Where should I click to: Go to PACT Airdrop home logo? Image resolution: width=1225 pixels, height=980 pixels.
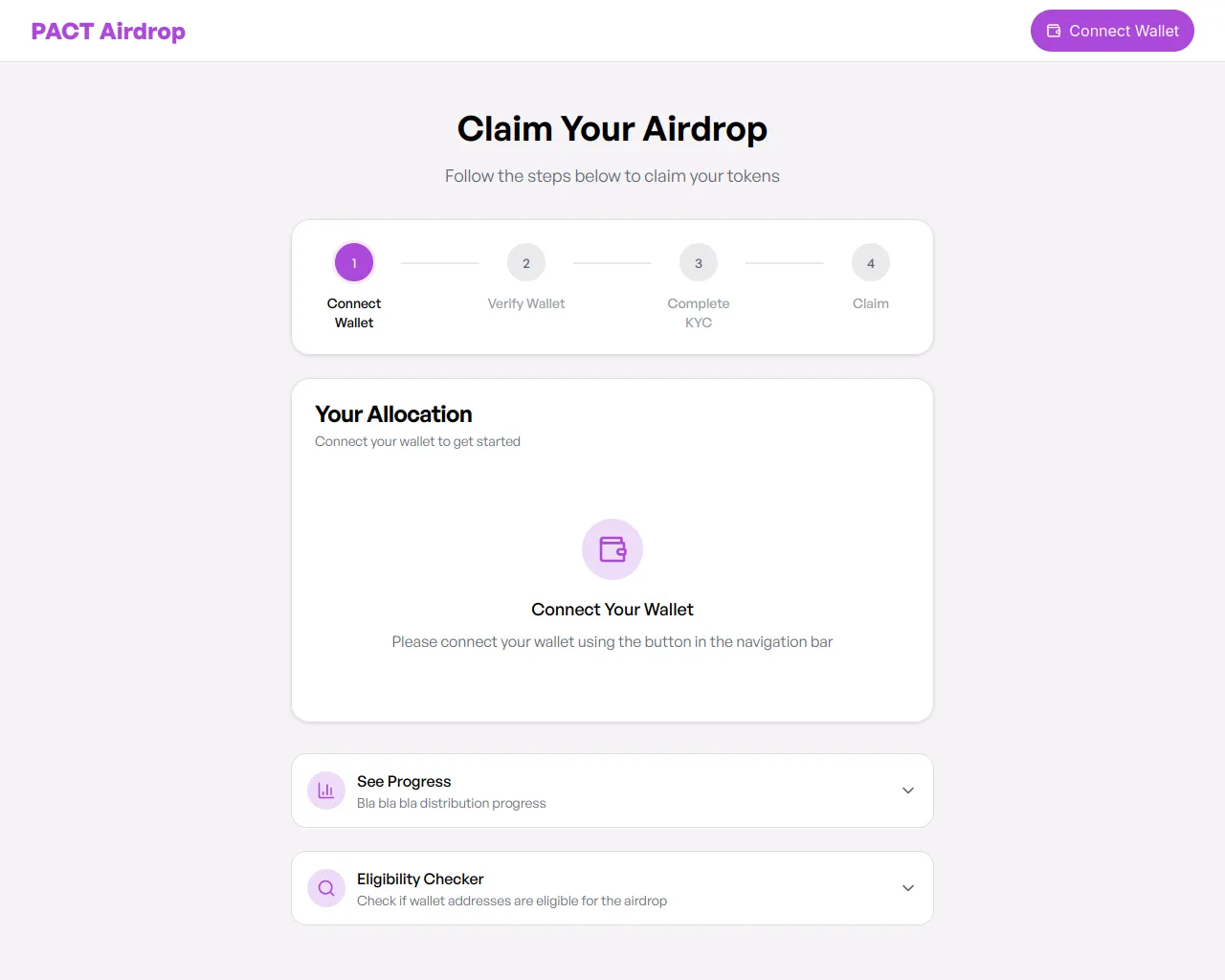(x=108, y=32)
